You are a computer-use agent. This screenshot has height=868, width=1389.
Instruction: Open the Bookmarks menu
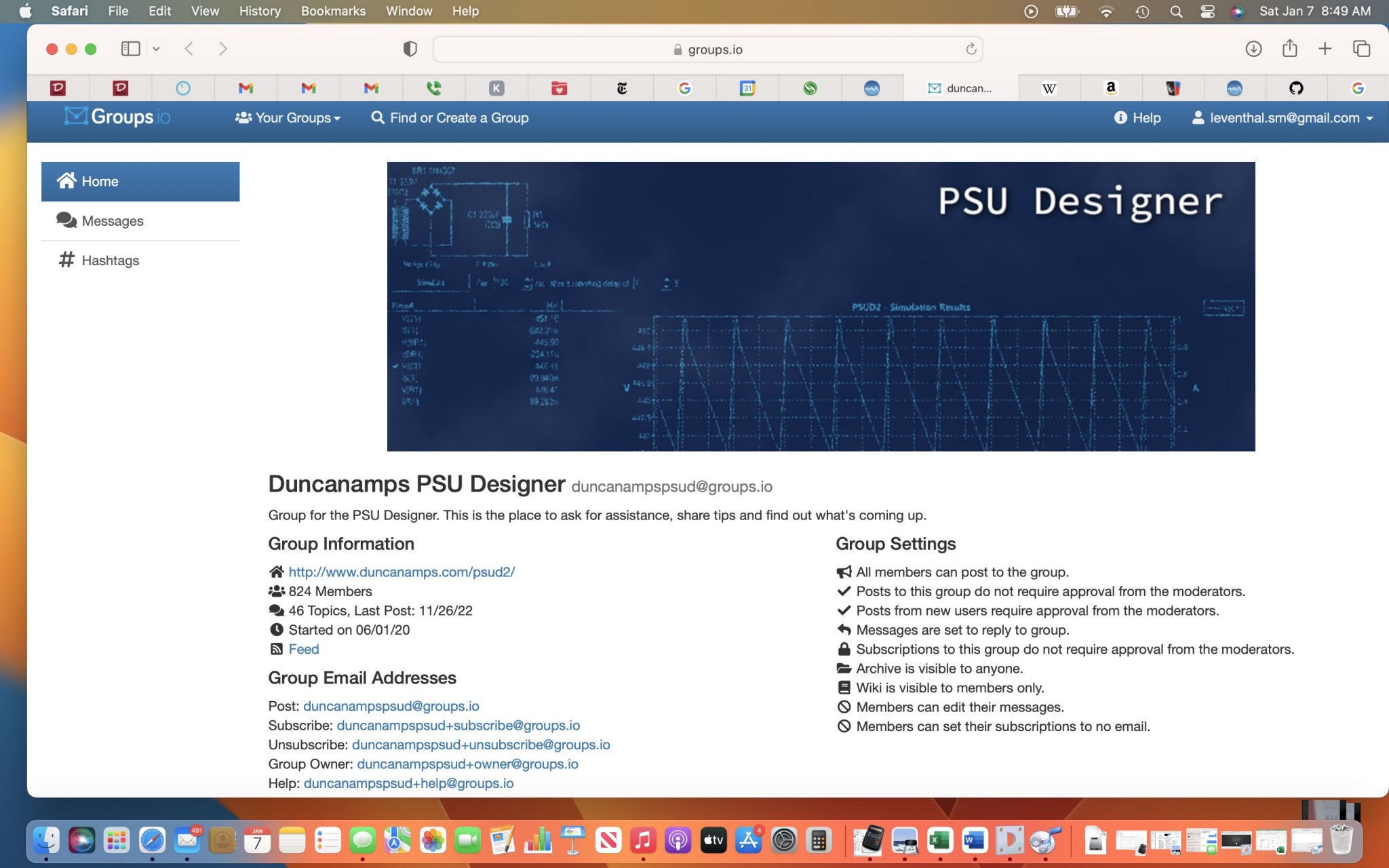click(333, 11)
